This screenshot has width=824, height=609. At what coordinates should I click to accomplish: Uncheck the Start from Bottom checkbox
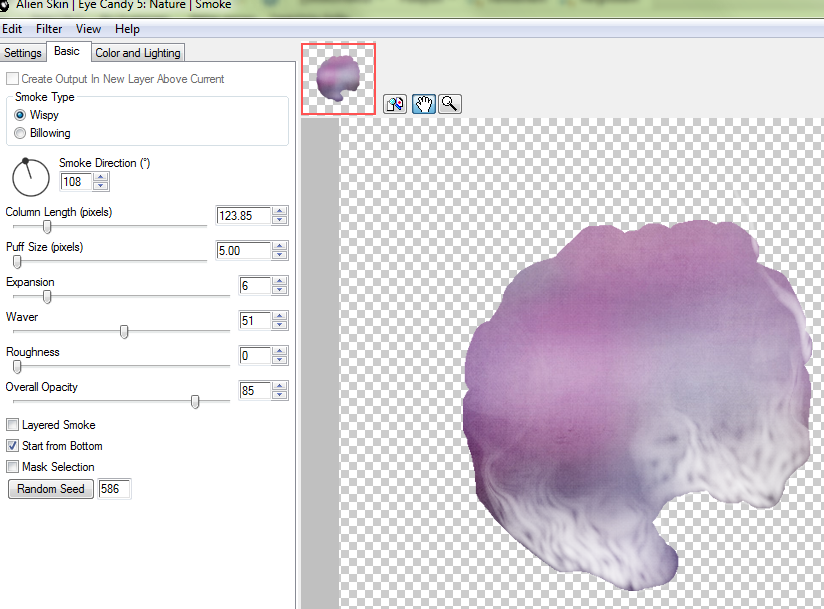[x=13, y=446]
